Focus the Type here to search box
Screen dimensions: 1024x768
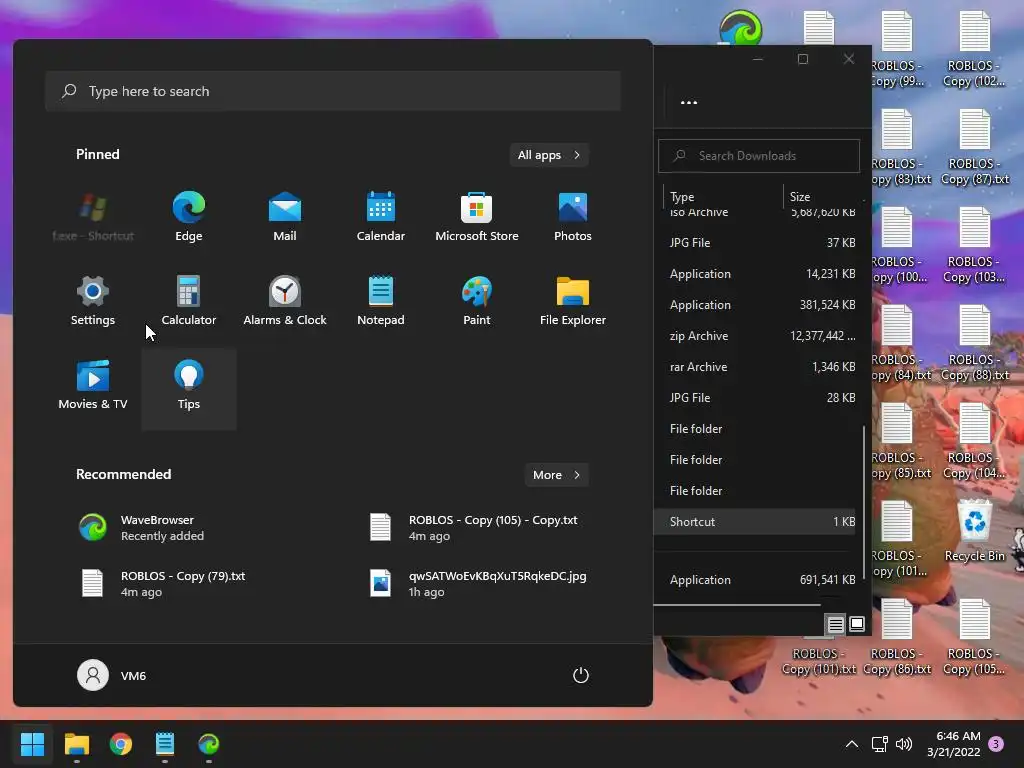[x=333, y=91]
